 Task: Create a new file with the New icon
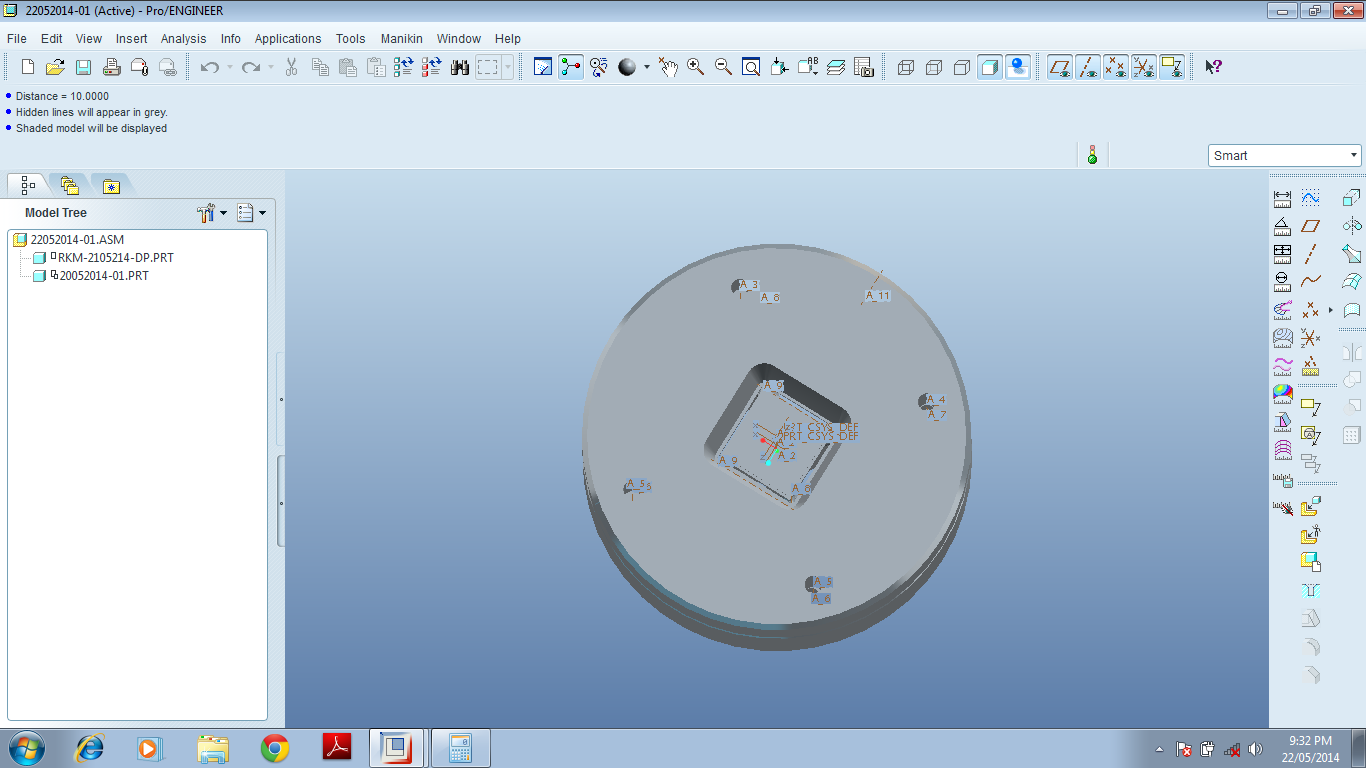pos(28,67)
